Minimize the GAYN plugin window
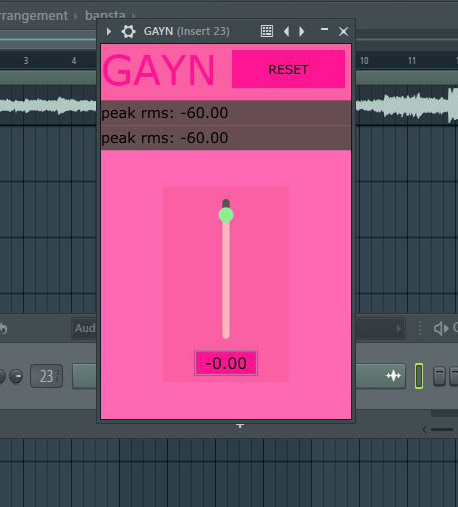 click(324, 29)
